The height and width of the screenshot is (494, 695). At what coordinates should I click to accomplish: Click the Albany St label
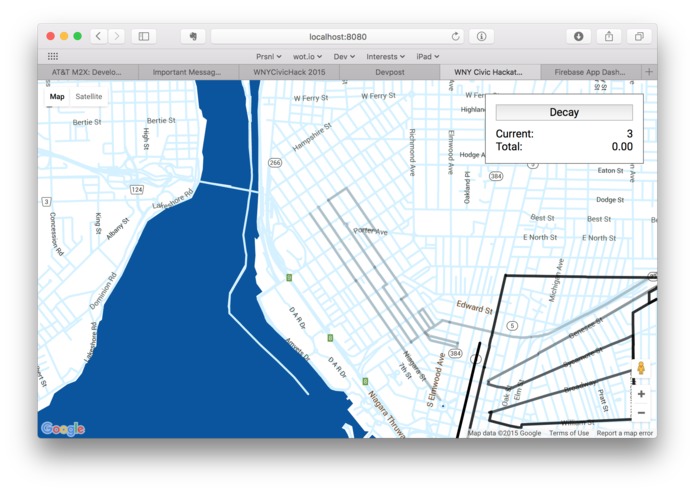(x=117, y=229)
